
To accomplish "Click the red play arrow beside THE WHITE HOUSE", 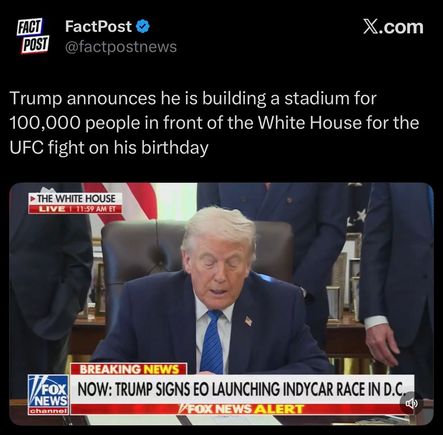I will 33,199.
